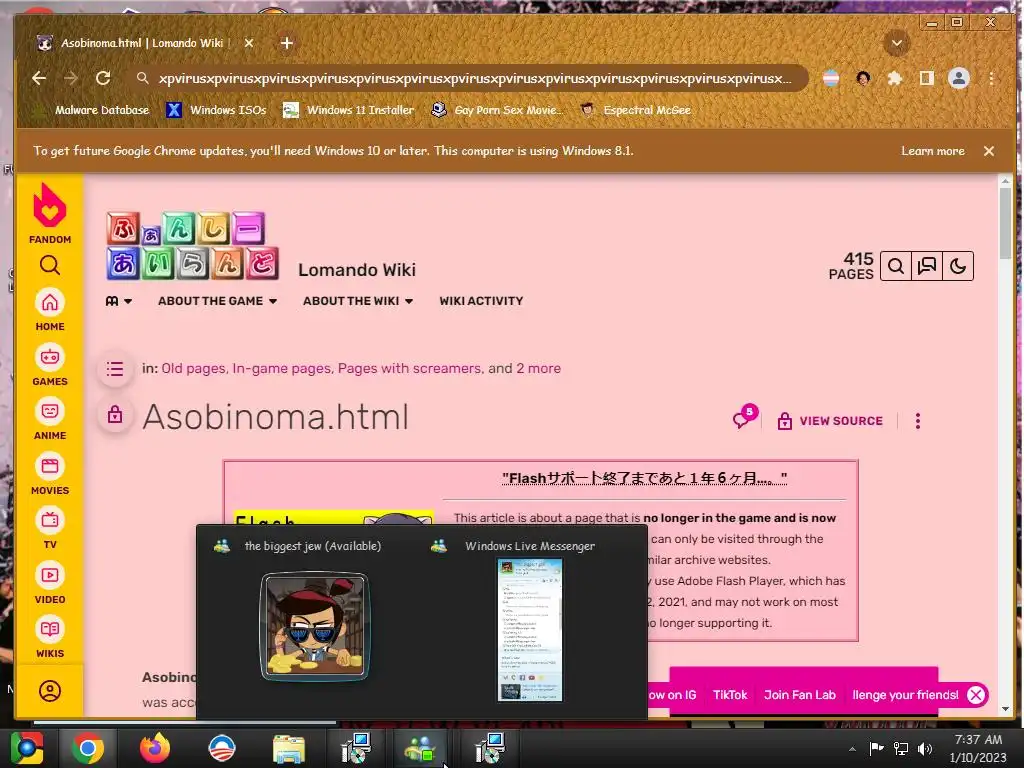
Task: Open Pages with screamers category link
Action: tap(409, 368)
